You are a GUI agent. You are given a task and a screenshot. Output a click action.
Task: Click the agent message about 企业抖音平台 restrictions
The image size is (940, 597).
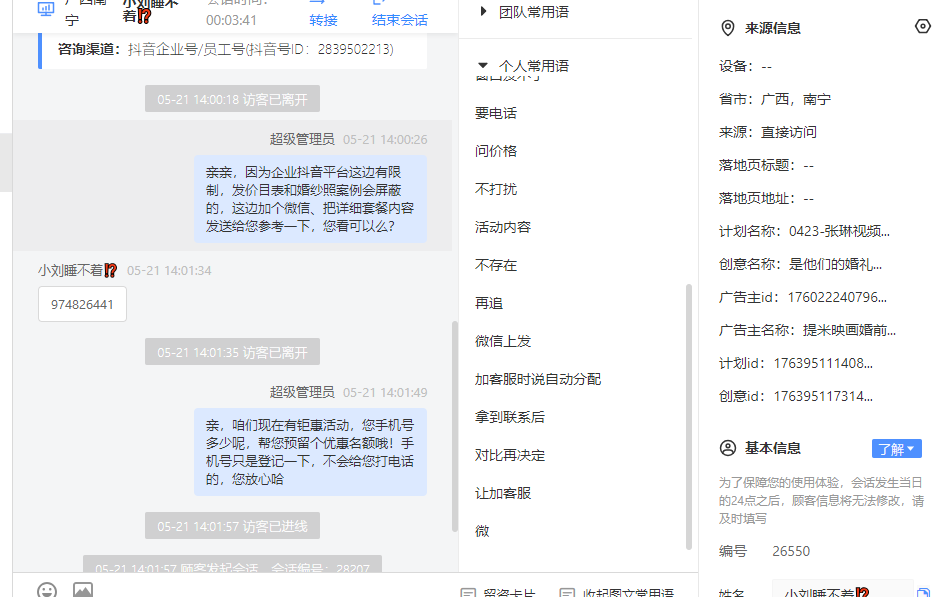311,199
